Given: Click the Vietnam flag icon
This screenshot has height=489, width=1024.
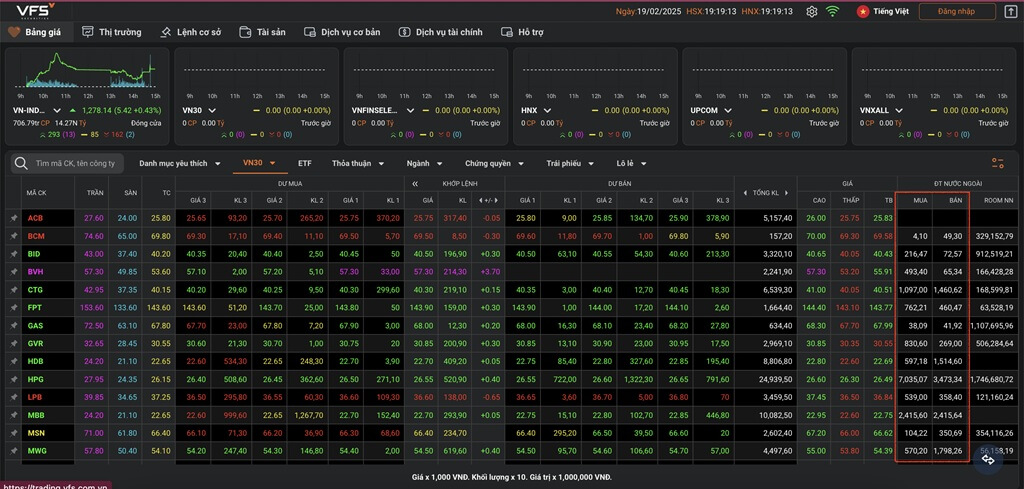Looking at the screenshot, I should (863, 11).
